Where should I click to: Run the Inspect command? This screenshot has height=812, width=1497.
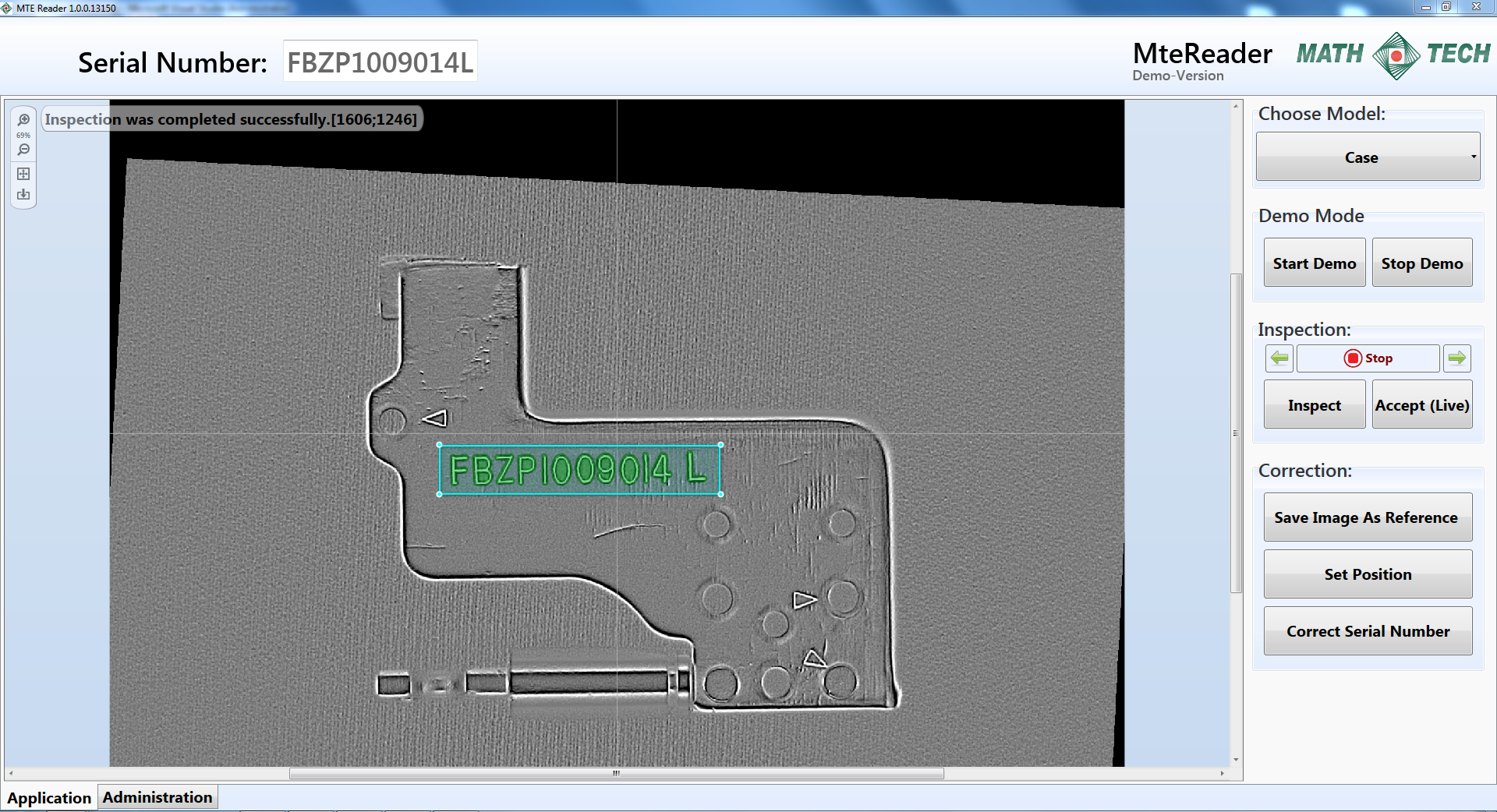click(1315, 404)
